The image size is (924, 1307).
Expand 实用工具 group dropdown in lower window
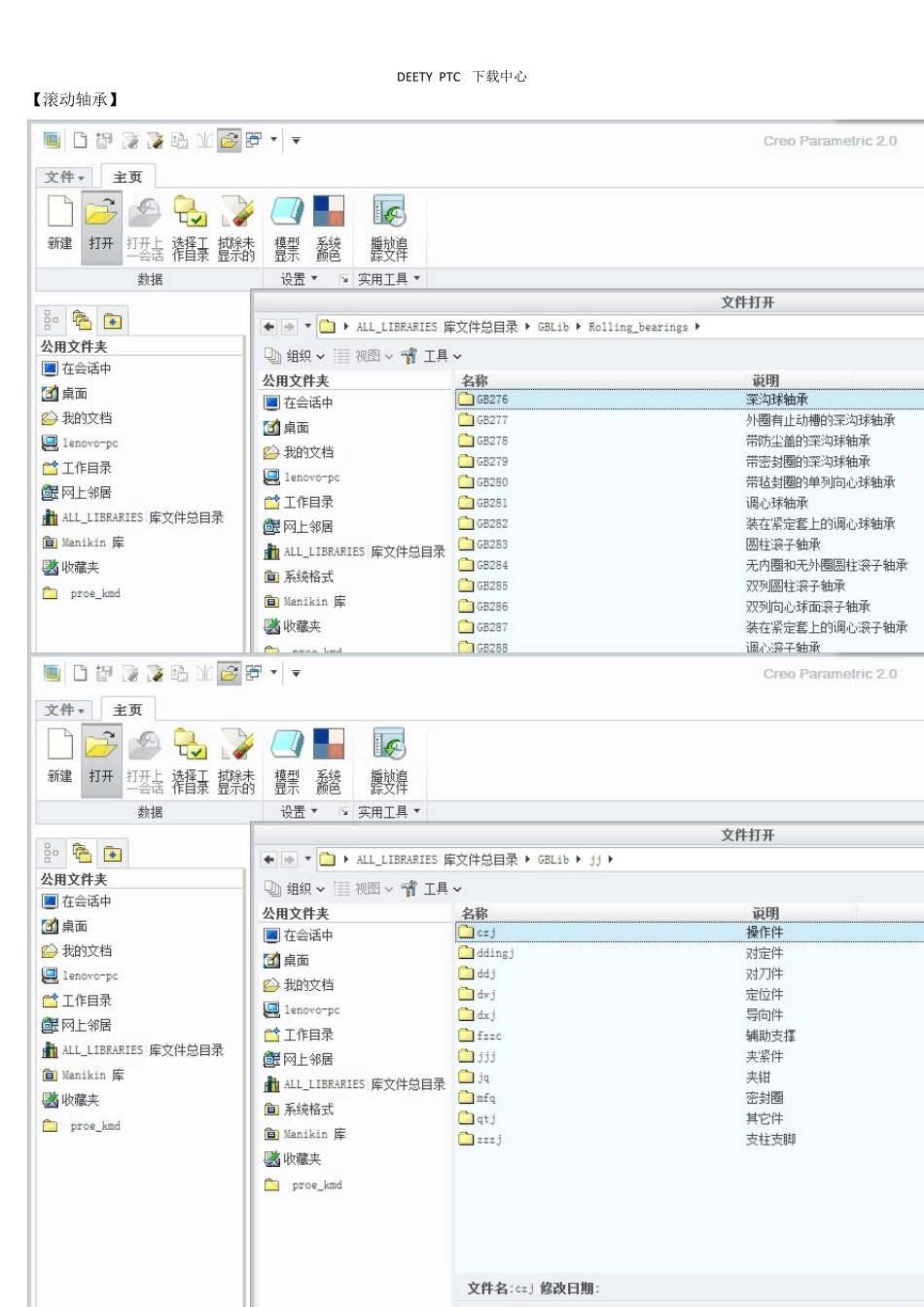tap(389, 812)
